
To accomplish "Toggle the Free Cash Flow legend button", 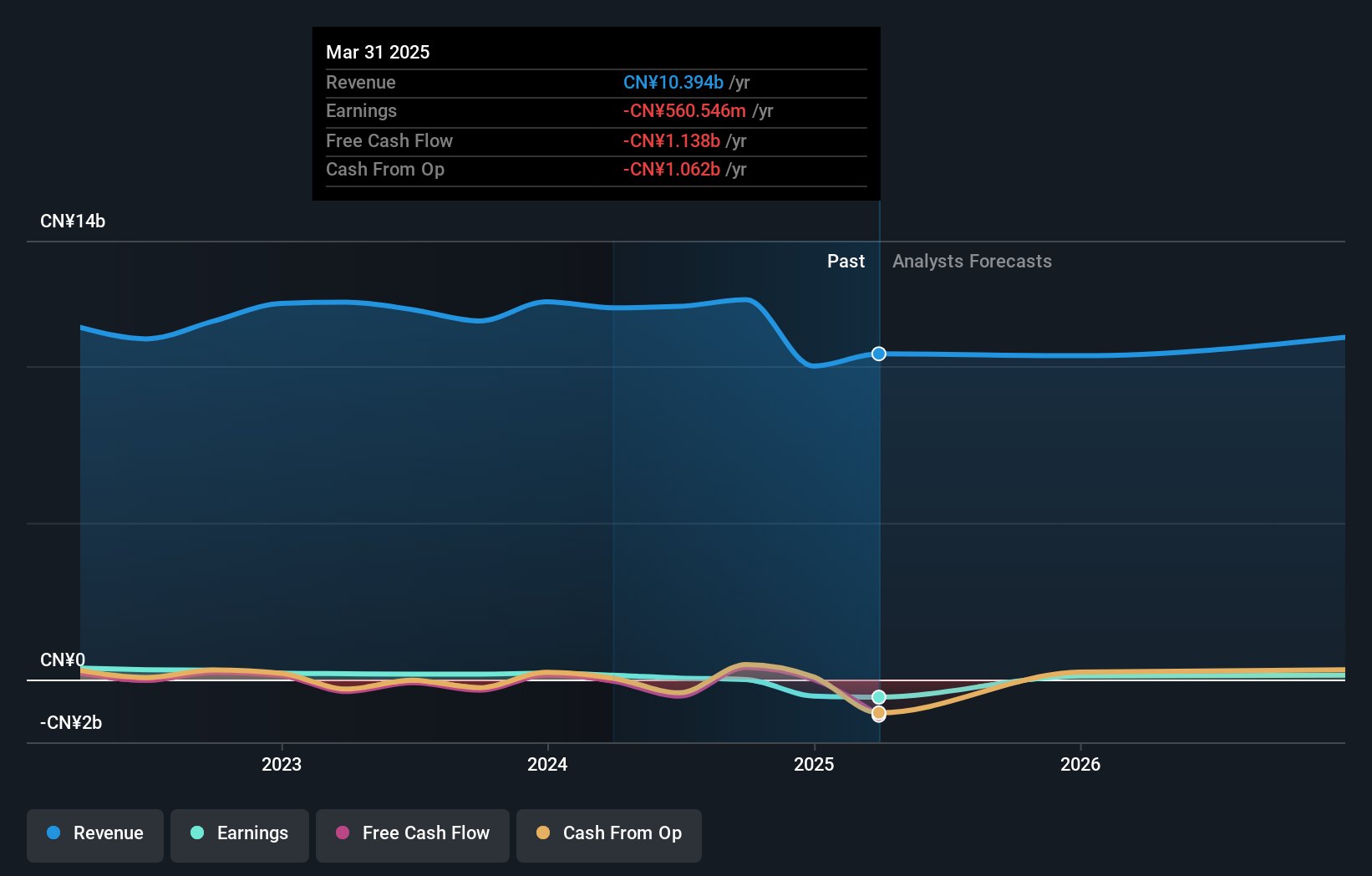I will (413, 835).
